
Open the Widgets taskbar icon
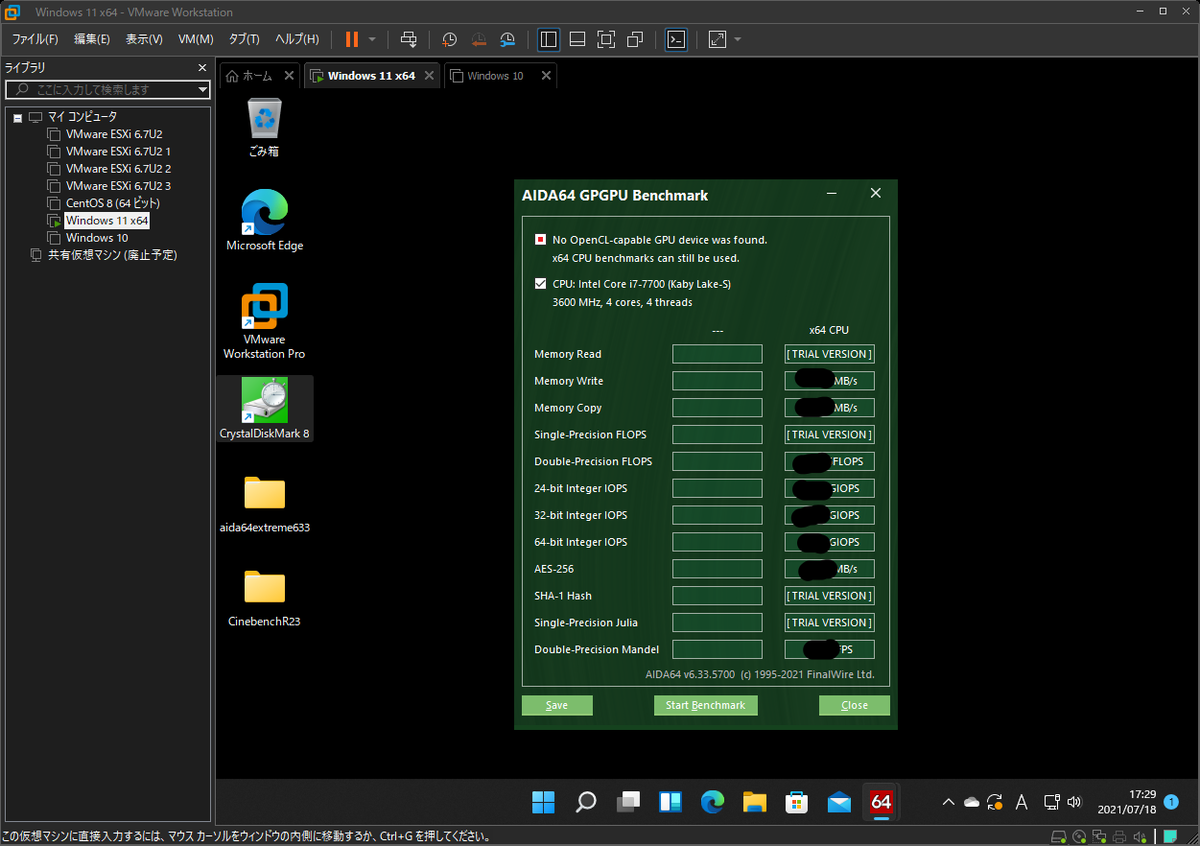click(x=670, y=802)
